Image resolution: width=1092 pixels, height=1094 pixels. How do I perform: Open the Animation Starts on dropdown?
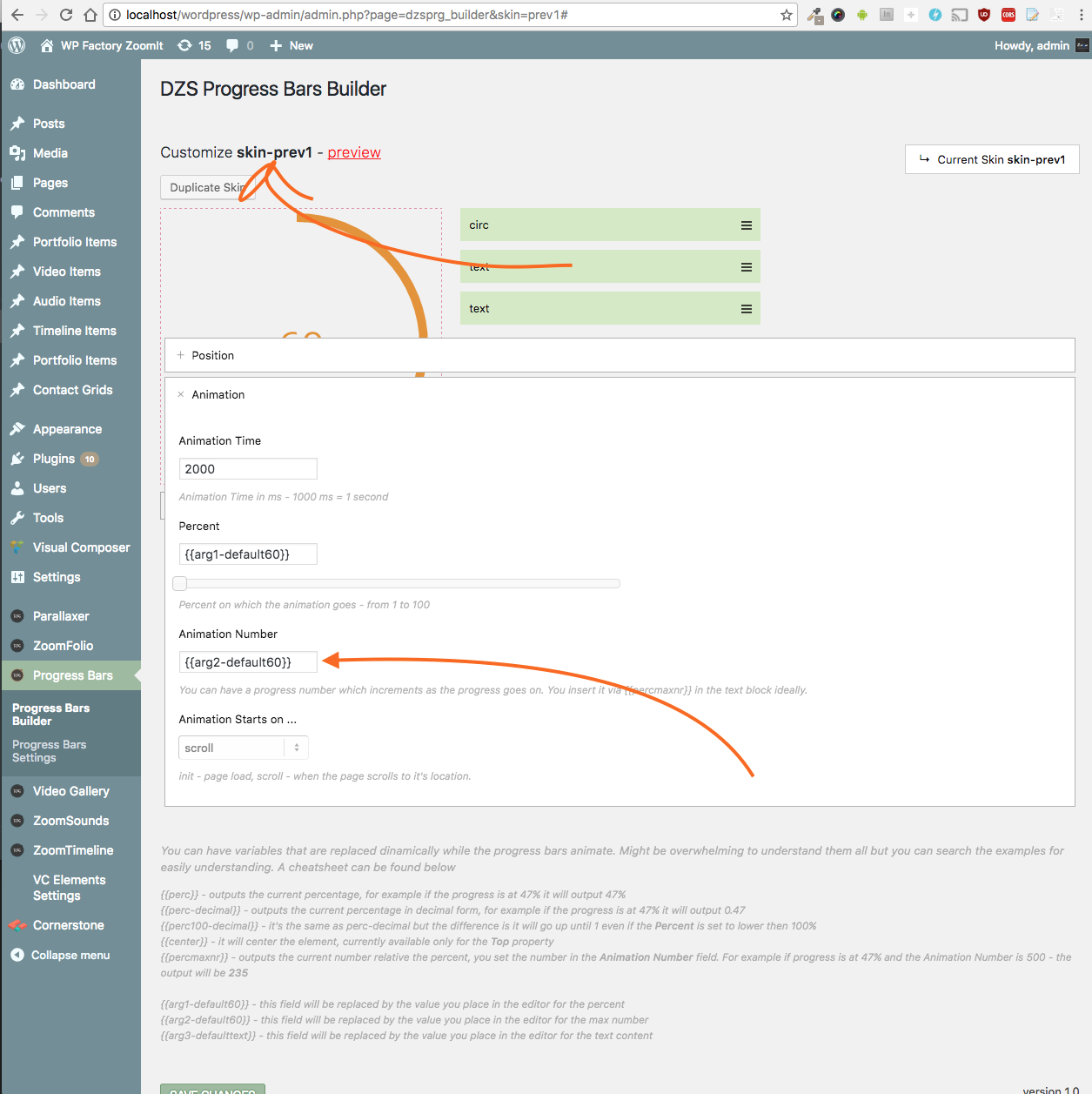(x=243, y=748)
